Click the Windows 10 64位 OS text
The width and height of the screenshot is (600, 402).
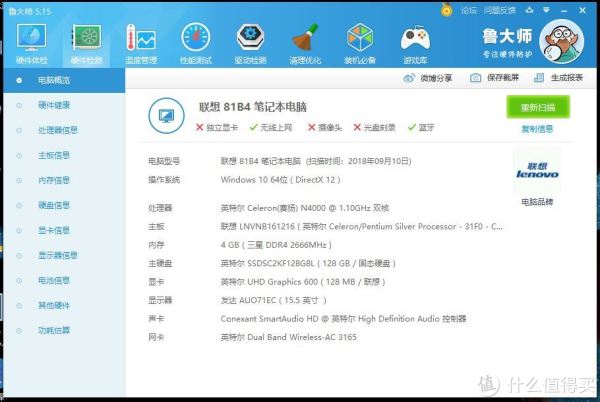coord(280,180)
